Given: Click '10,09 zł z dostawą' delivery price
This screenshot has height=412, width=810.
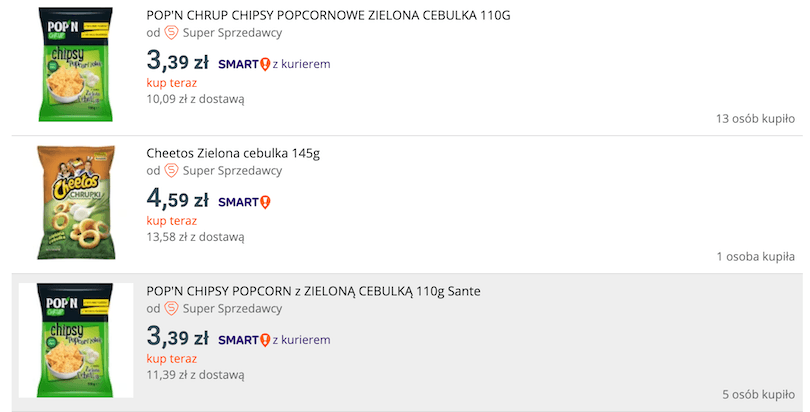Looking at the screenshot, I should (x=195, y=99).
